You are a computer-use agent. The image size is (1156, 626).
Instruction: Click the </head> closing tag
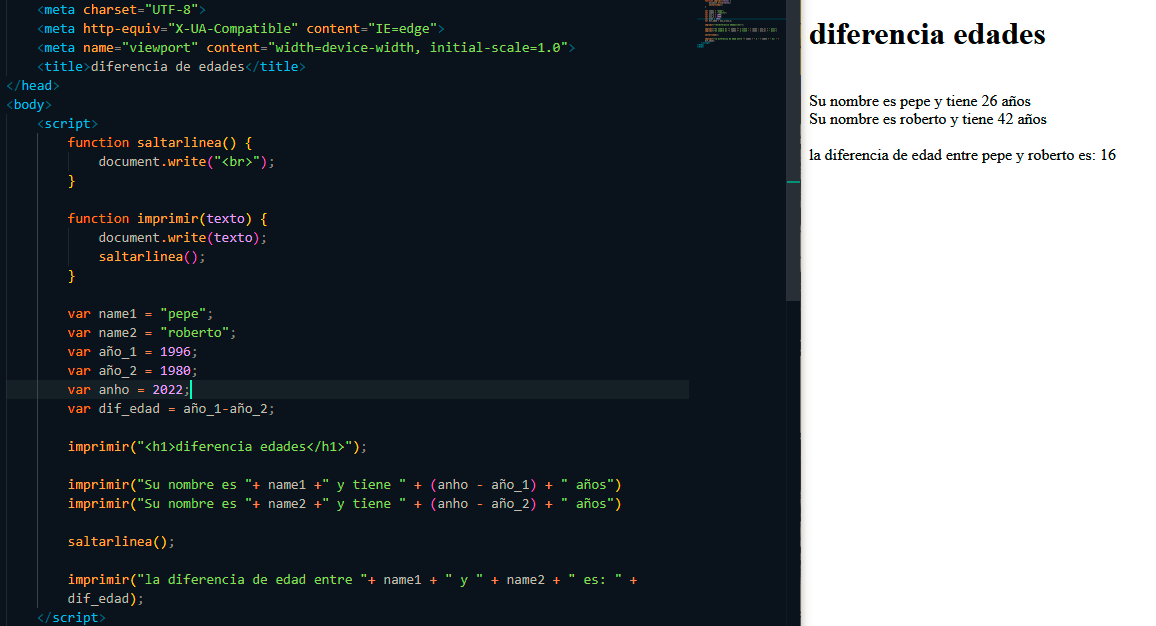(32, 86)
